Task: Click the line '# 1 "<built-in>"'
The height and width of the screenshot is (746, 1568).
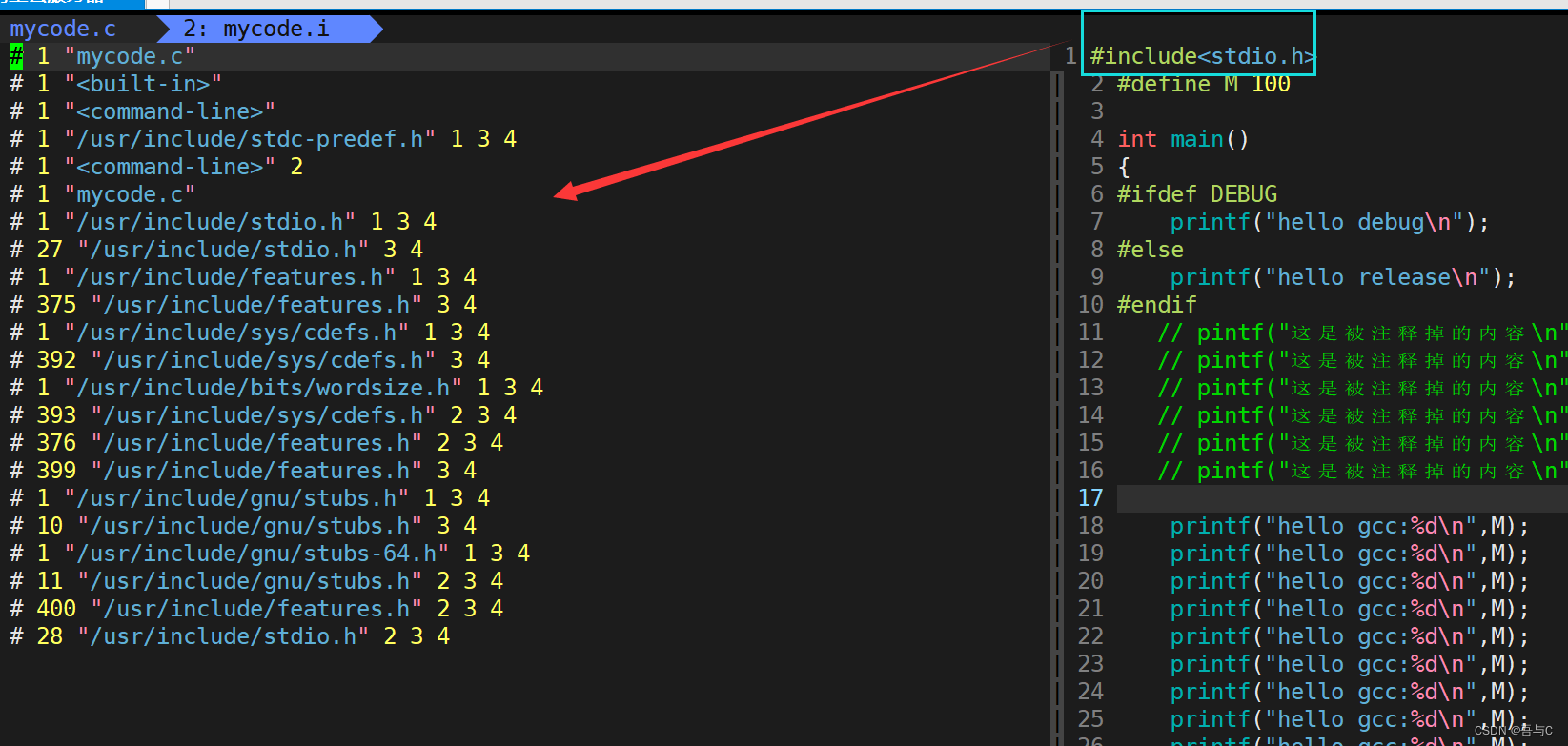Action: (x=115, y=84)
